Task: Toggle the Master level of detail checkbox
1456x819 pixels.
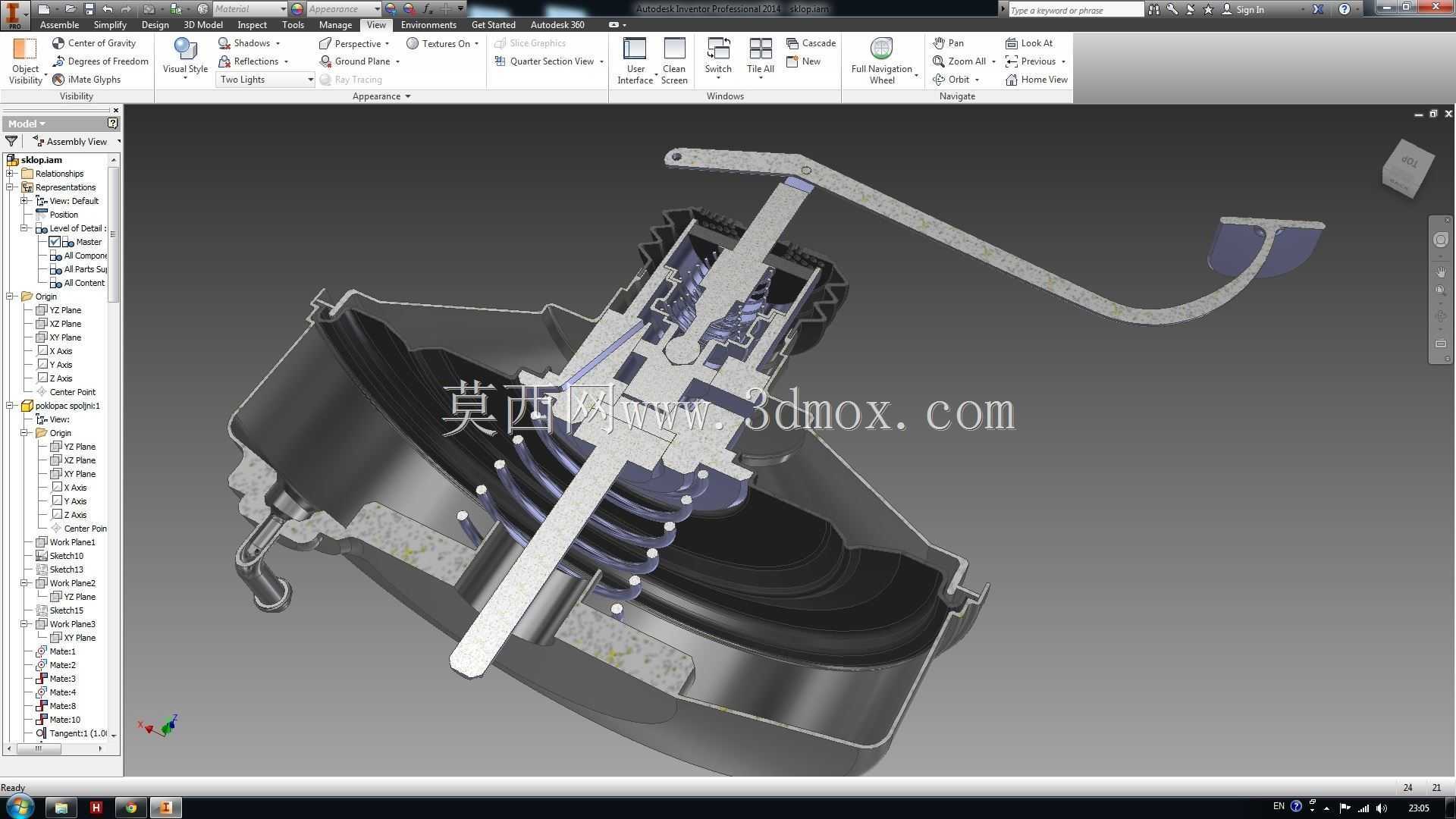Action: tap(55, 242)
